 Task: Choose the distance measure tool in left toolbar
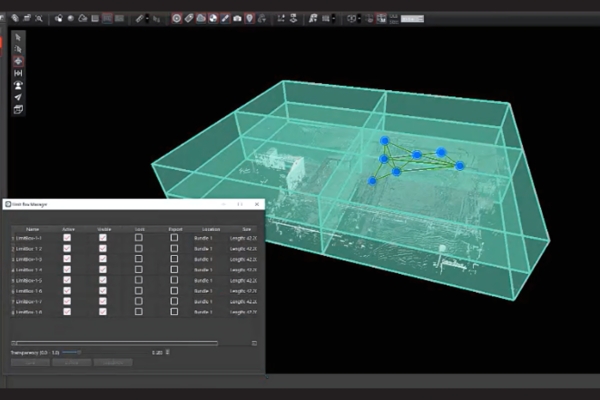tap(18, 73)
